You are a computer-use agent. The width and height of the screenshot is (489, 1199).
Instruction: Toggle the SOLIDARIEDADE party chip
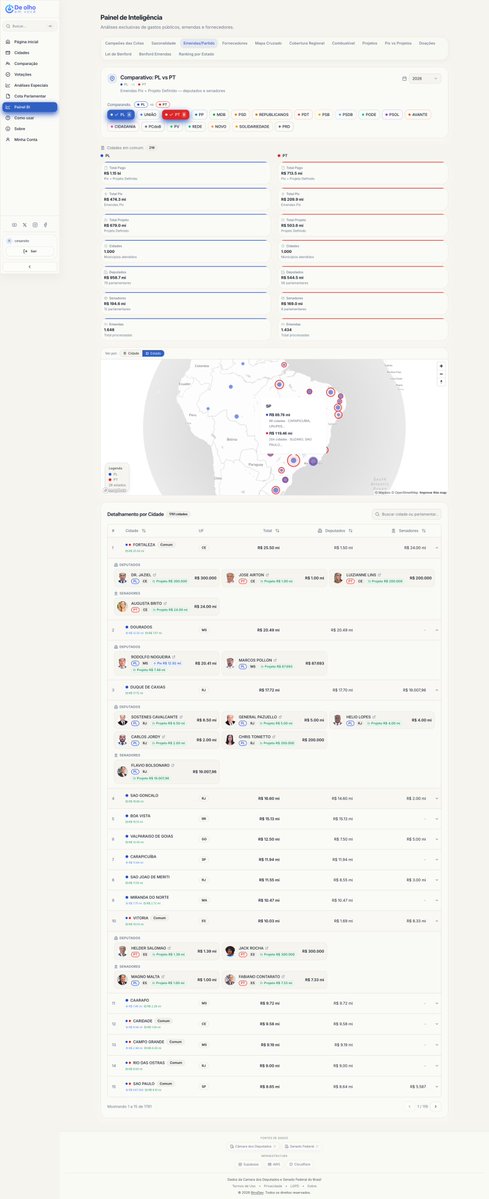tap(253, 126)
